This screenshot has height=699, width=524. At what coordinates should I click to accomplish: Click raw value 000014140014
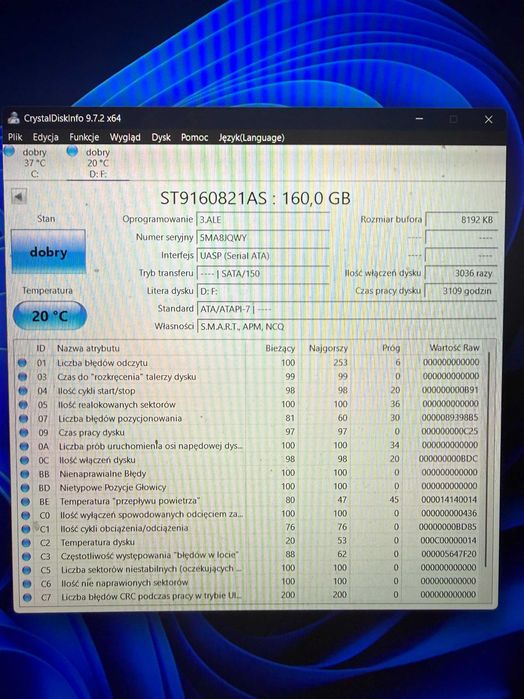click(x=449, y=499)
